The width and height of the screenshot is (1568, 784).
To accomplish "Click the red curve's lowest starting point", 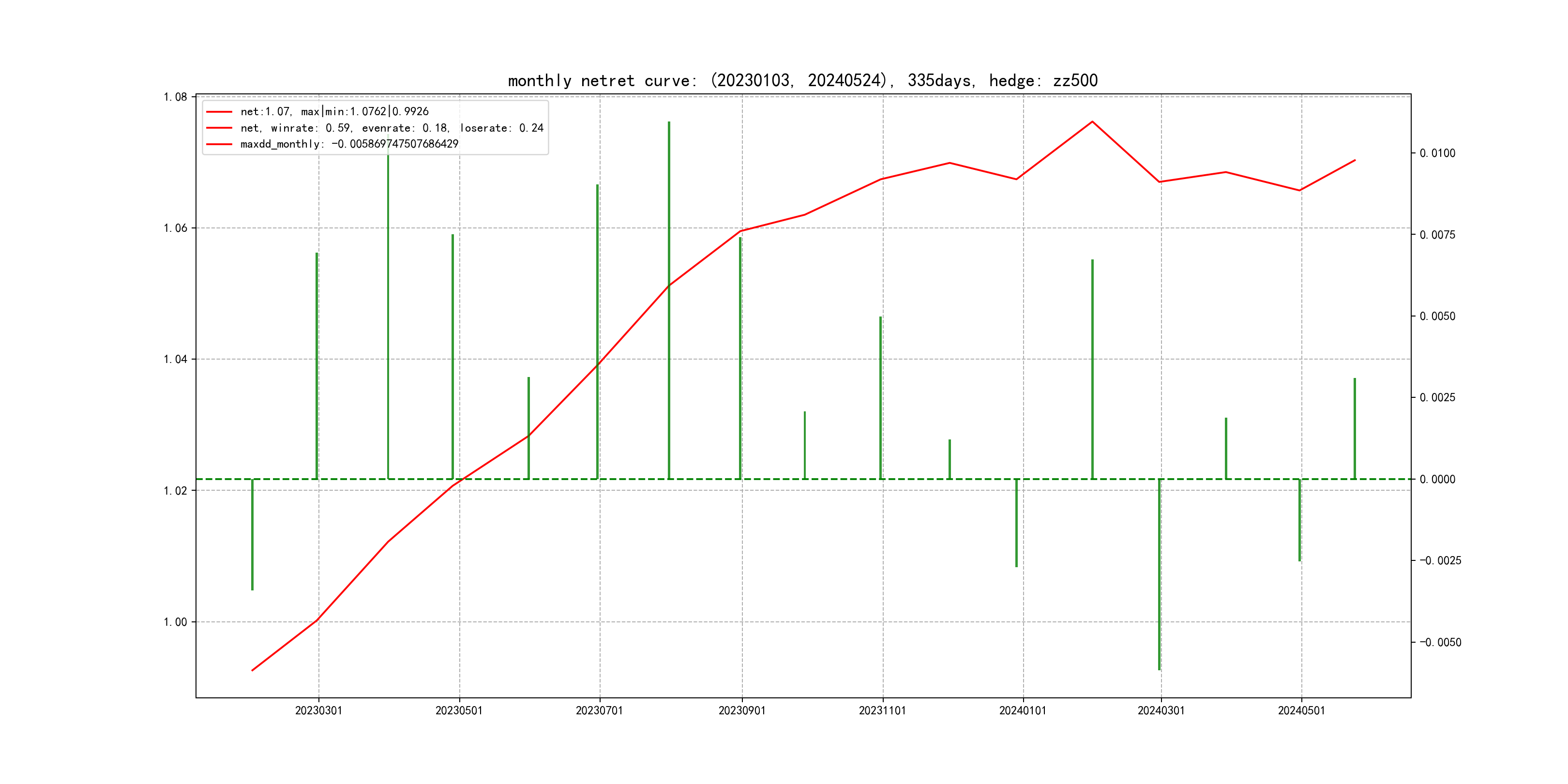I will click(253, 670).
